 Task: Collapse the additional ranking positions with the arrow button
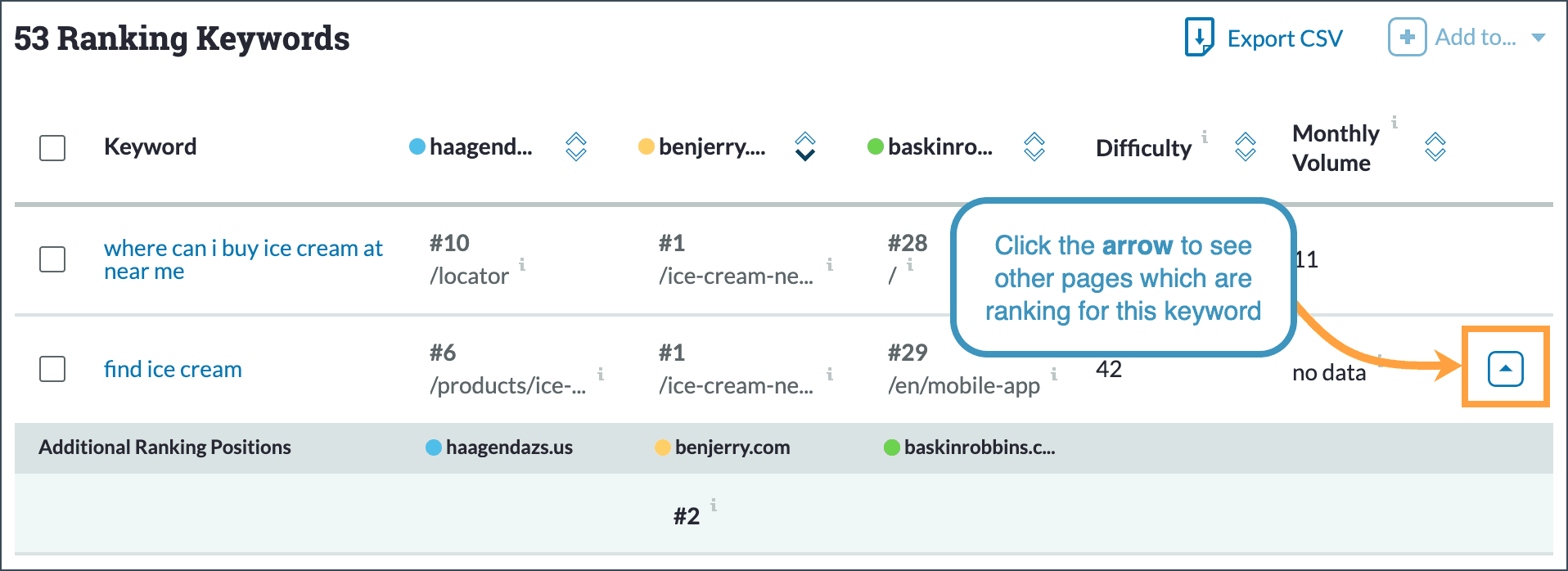1504,367
